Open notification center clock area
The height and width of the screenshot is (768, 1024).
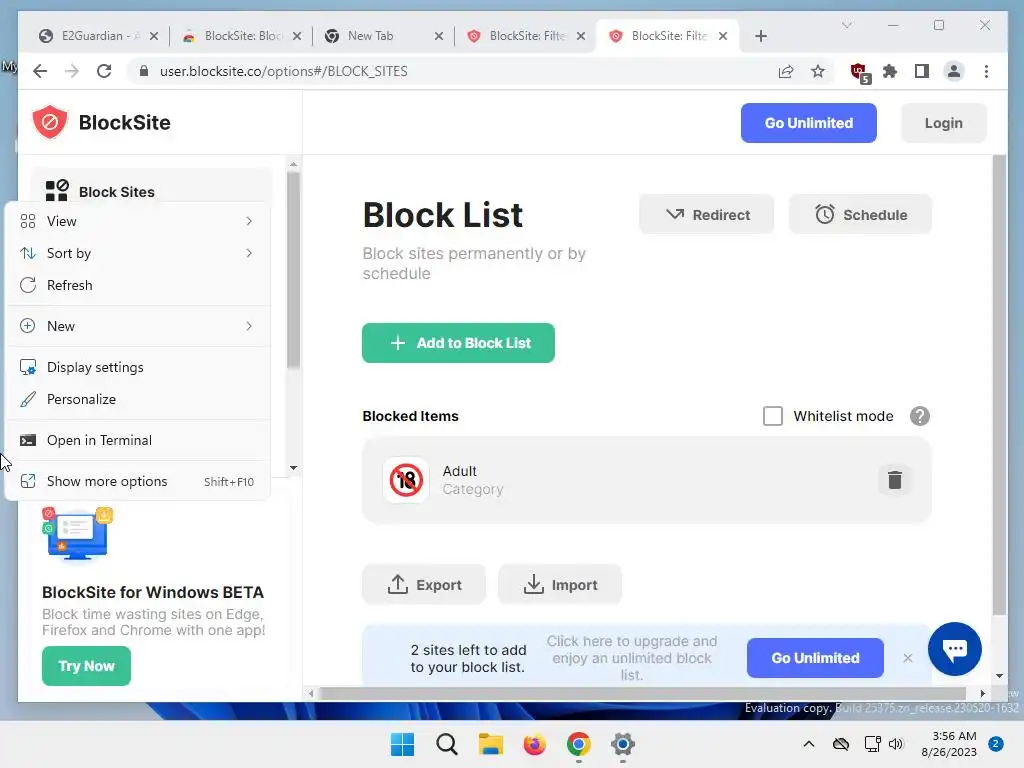[x=949, y=744]
